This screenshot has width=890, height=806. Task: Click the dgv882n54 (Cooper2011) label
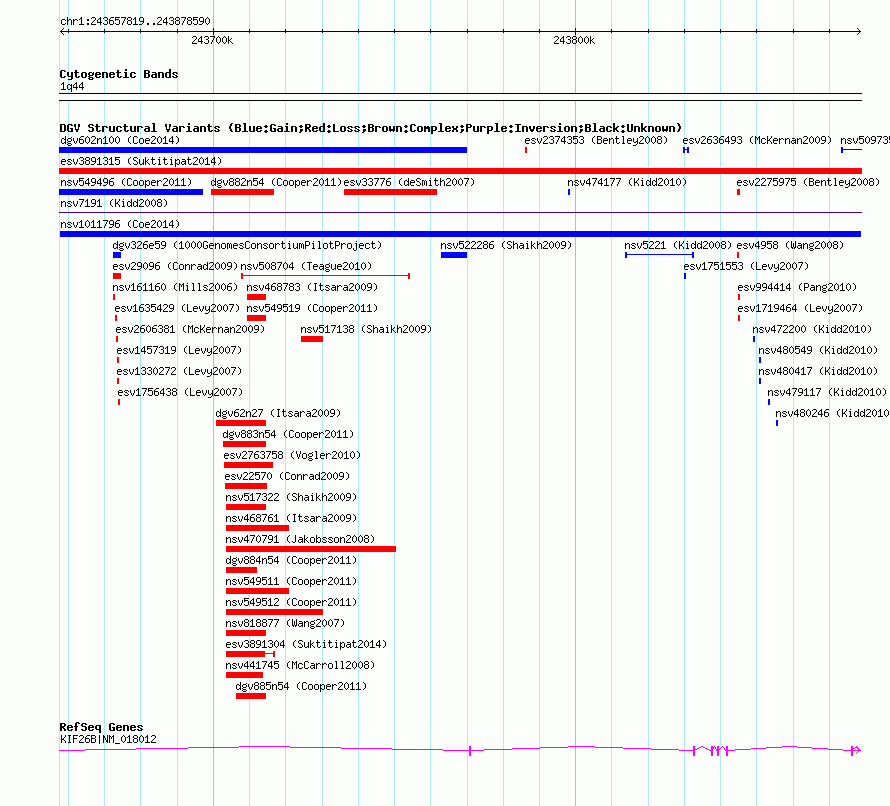click(x=276, y=182)
